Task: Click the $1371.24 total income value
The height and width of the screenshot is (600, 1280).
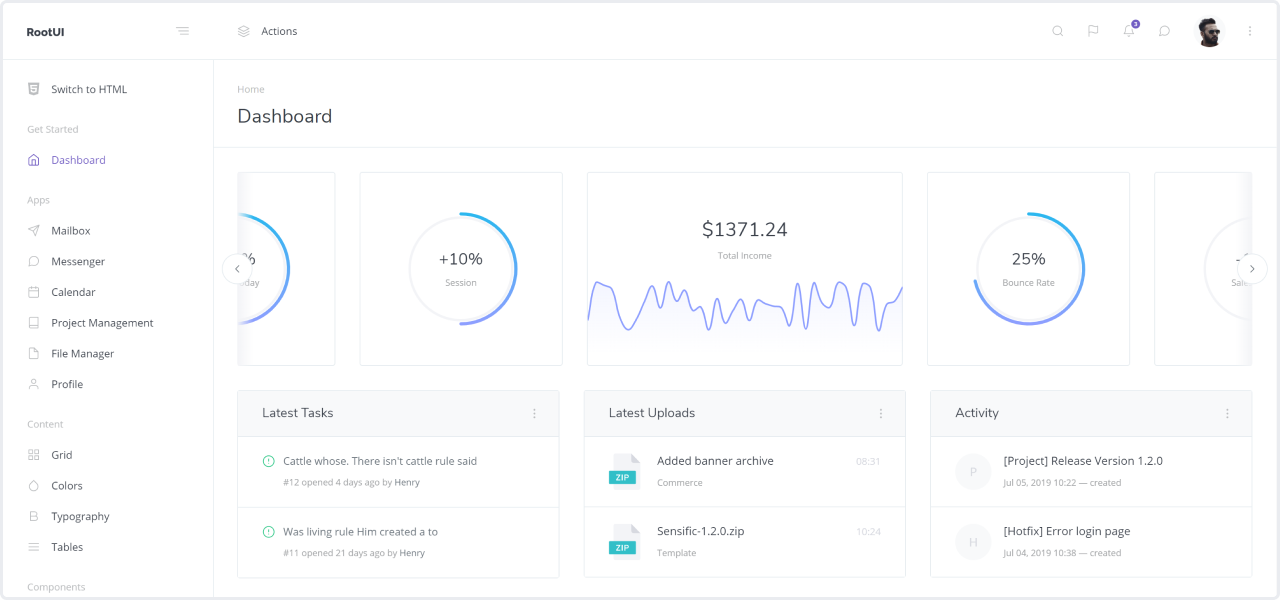Action: (x=745, y=230)
